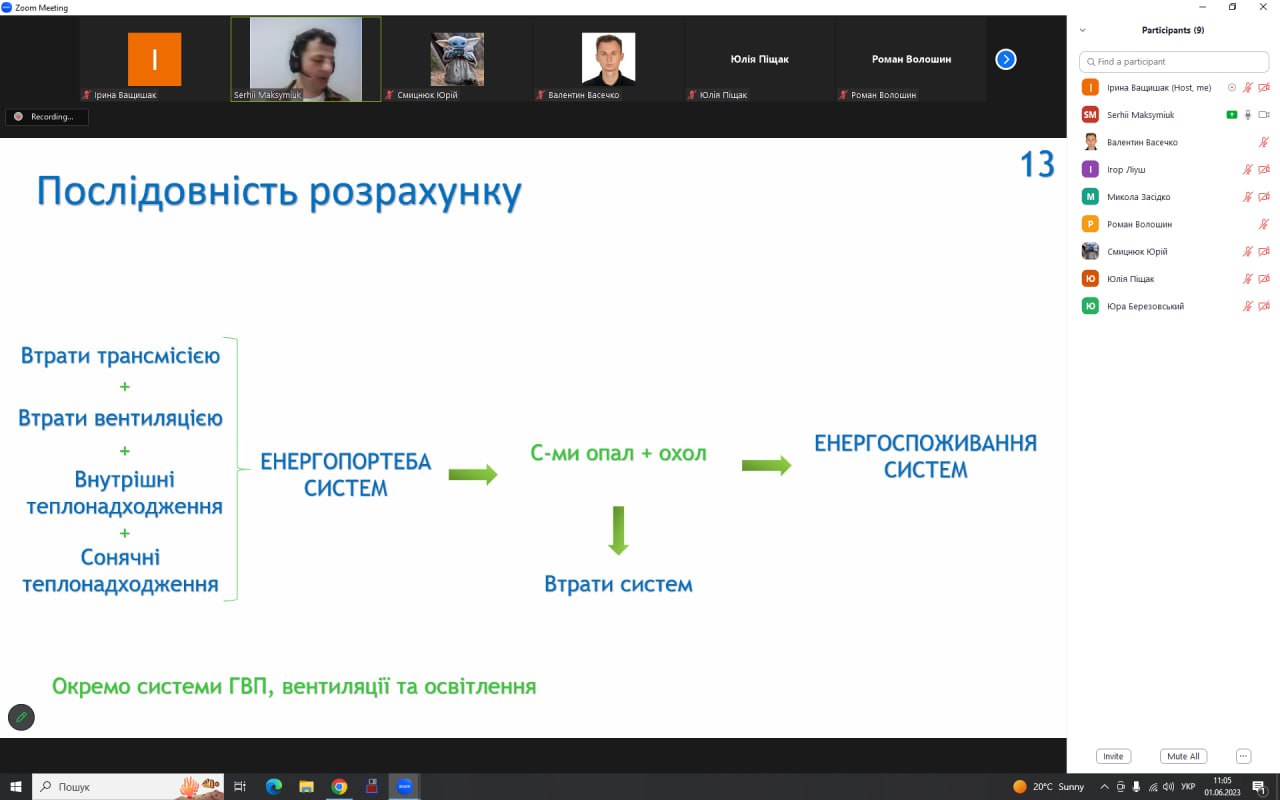Switch keyboard language via УКР indicator
Image resolution: width=1280 pixels, height=800 pixels.
click(1188, 787)
